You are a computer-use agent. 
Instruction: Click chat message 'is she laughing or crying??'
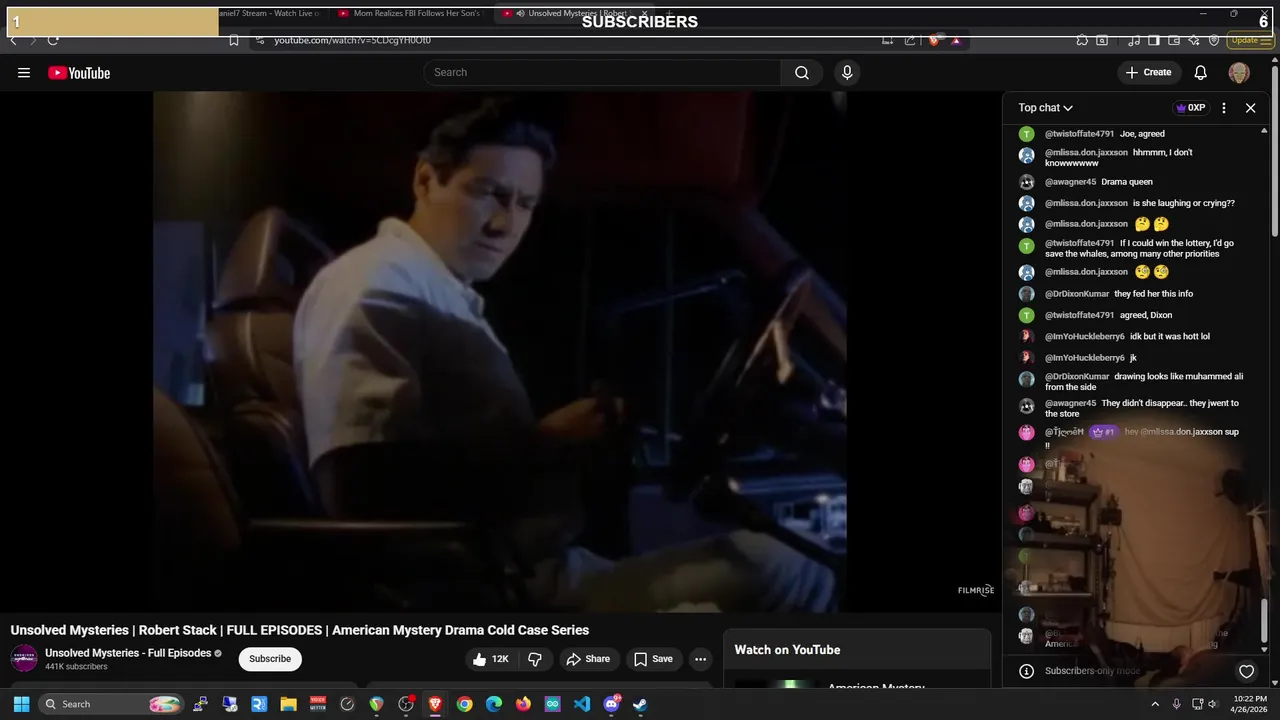click(1184, 203)
